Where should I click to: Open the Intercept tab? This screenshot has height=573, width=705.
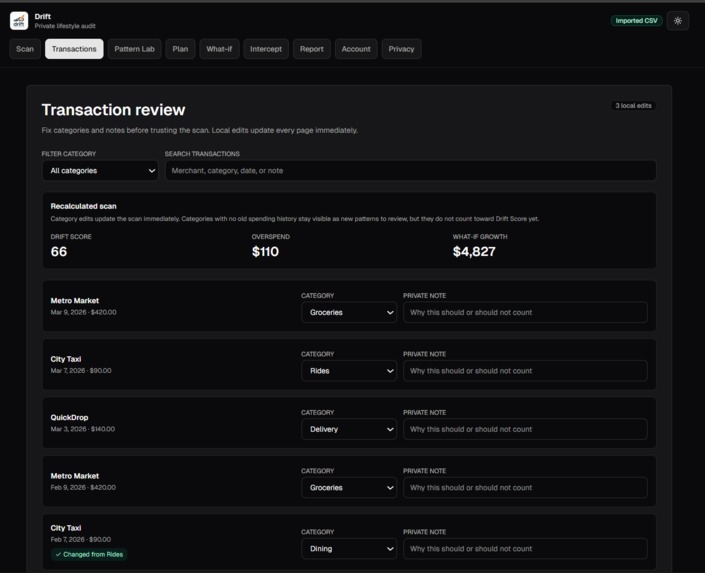pos(266,49)
